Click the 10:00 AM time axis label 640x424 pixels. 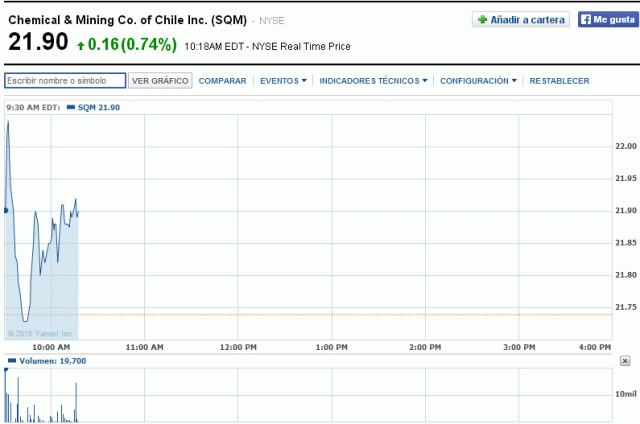pyautogui.click(x=51, y=347)
